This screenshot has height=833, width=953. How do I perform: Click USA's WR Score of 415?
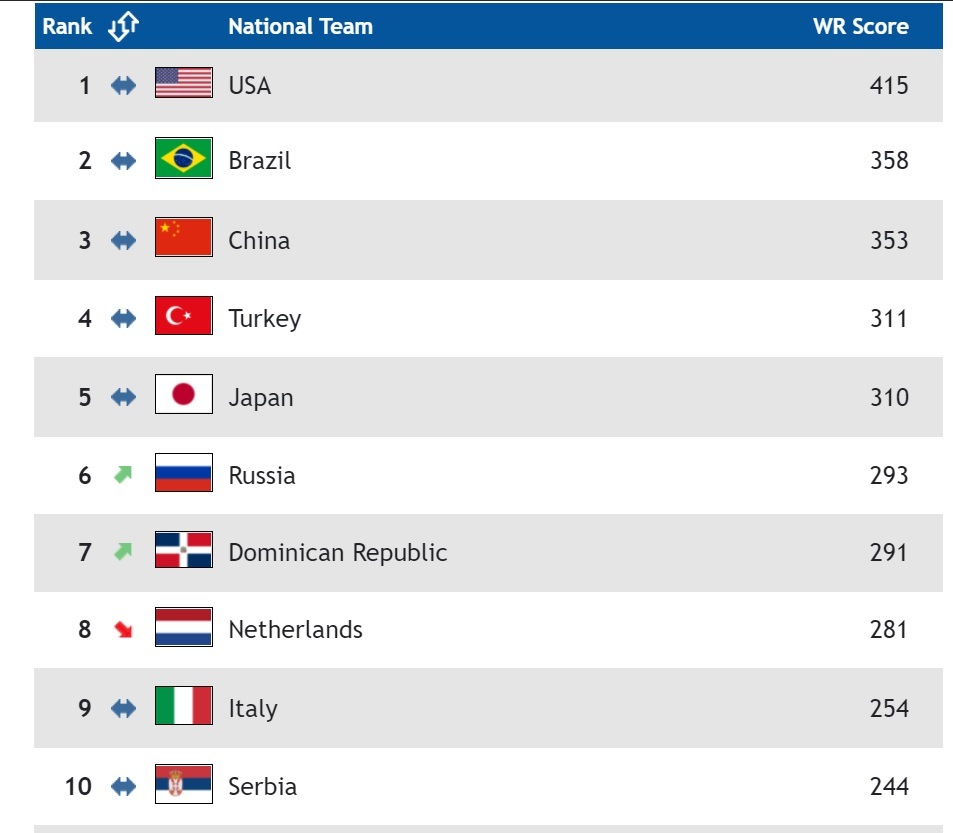tap(888, 86)
